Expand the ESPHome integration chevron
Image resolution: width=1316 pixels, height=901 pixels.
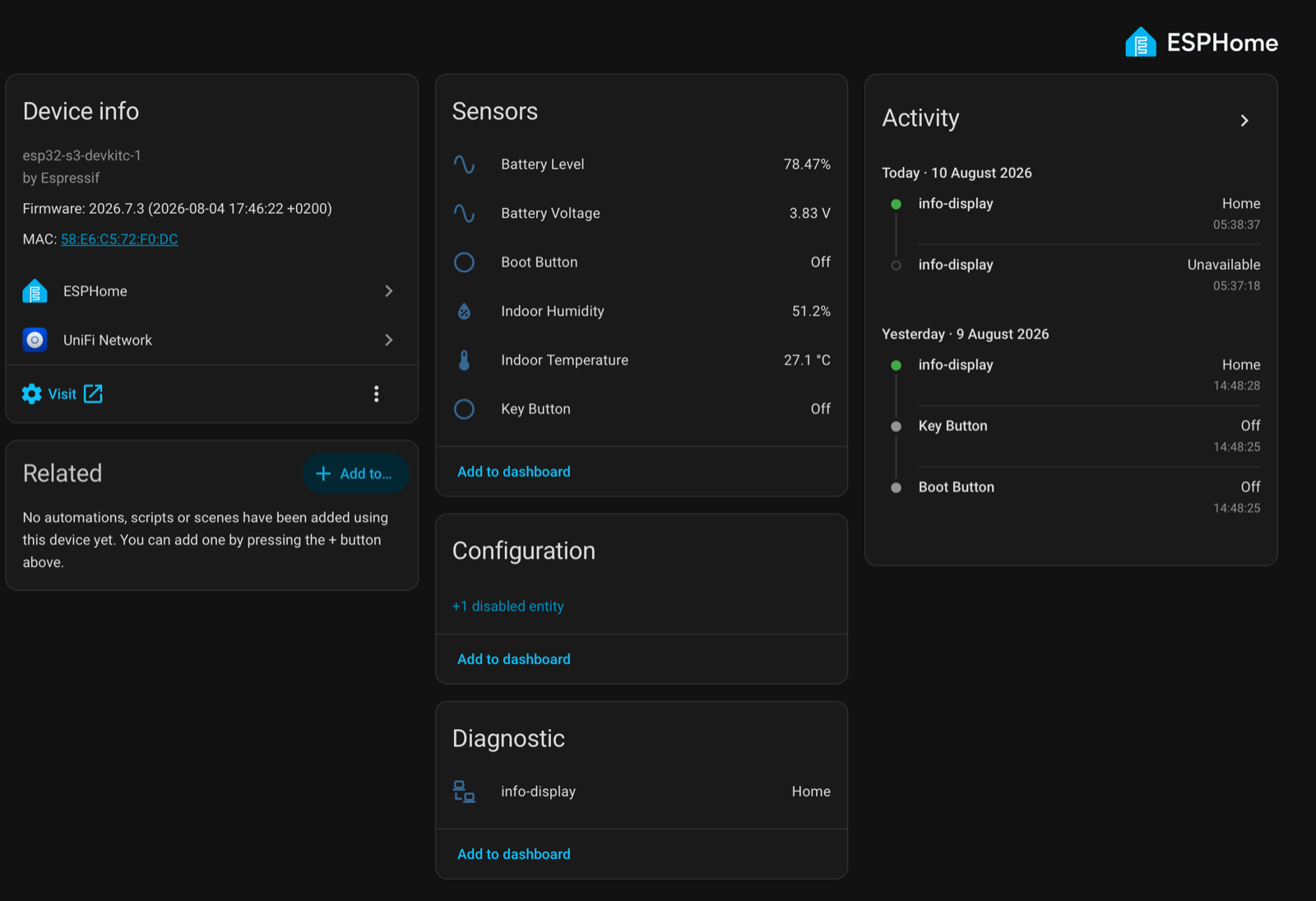click(389, 291)
